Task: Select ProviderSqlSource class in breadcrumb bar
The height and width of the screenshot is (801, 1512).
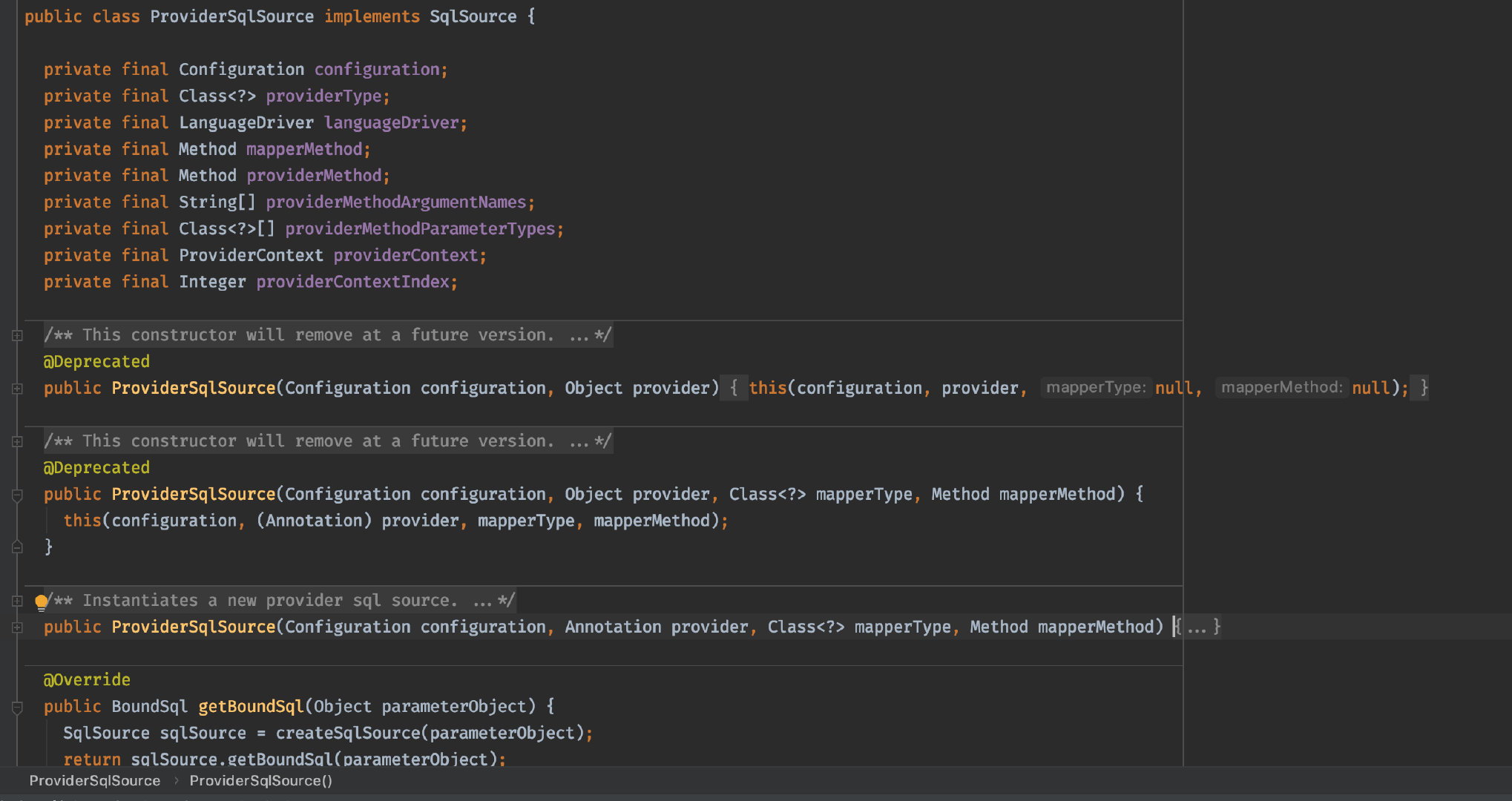Action: coord(94,780)
